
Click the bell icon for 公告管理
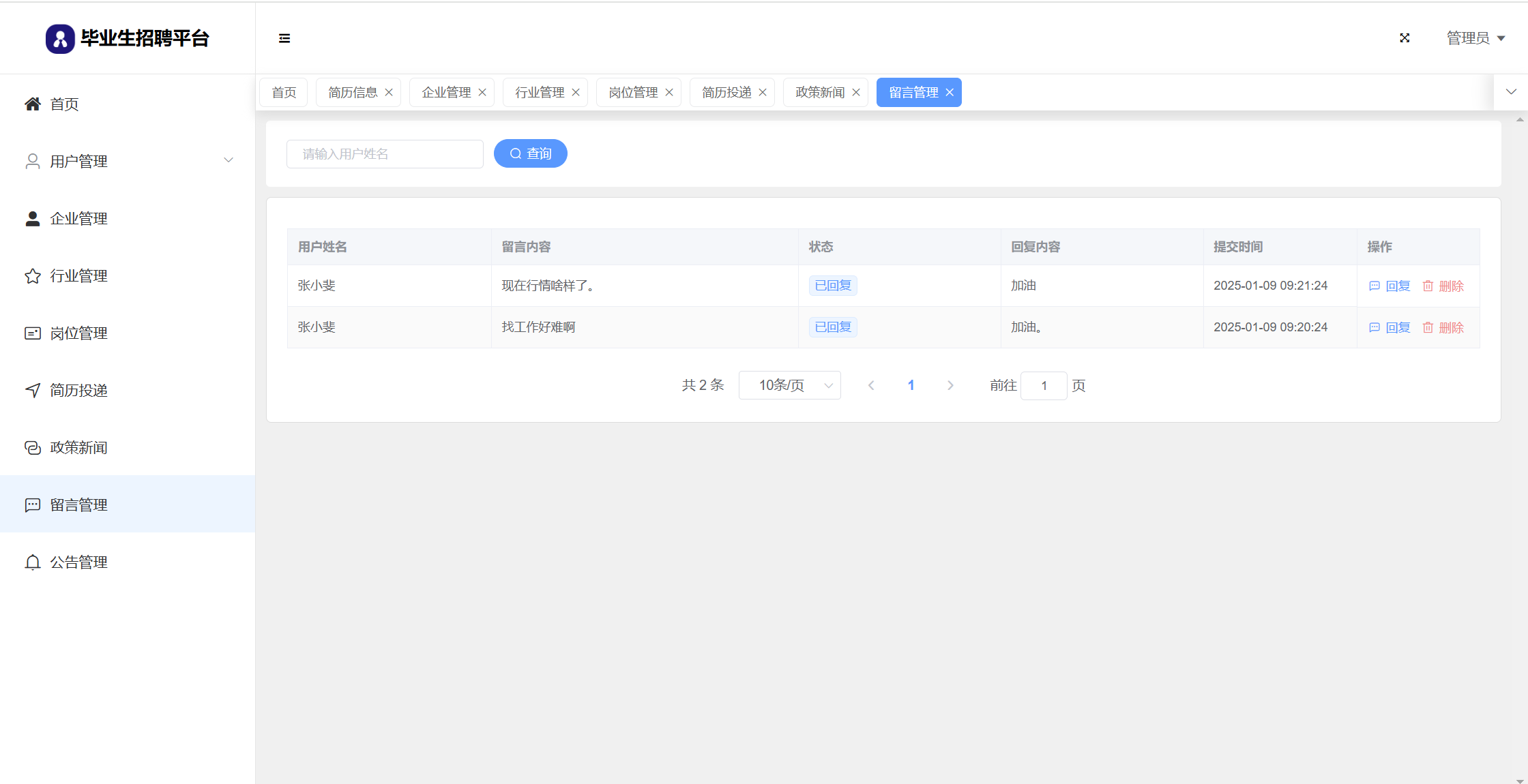coord(33,562)
